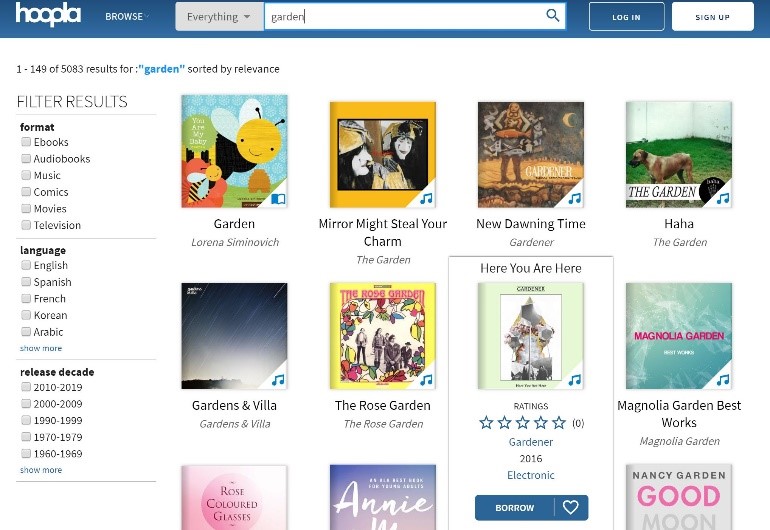This screenshot has width=770, height=530.
Task: Tick the 2010-2019 release decade filter
Action: 26,388
